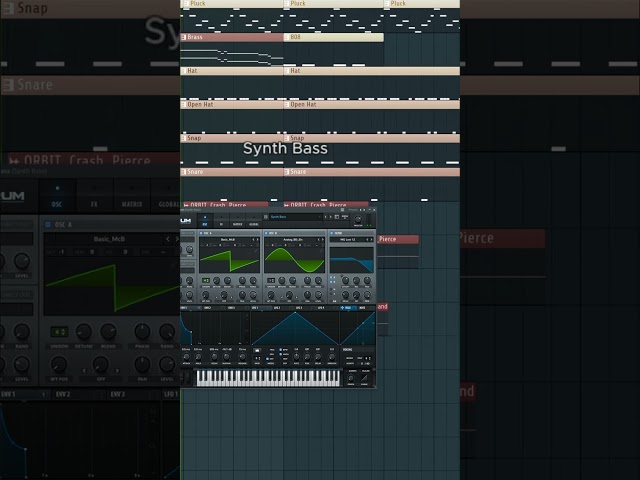This screenshot has width=640, height=480.
Task: Click the OSC B wavetable edit pencil
Action: pos(321,251)
